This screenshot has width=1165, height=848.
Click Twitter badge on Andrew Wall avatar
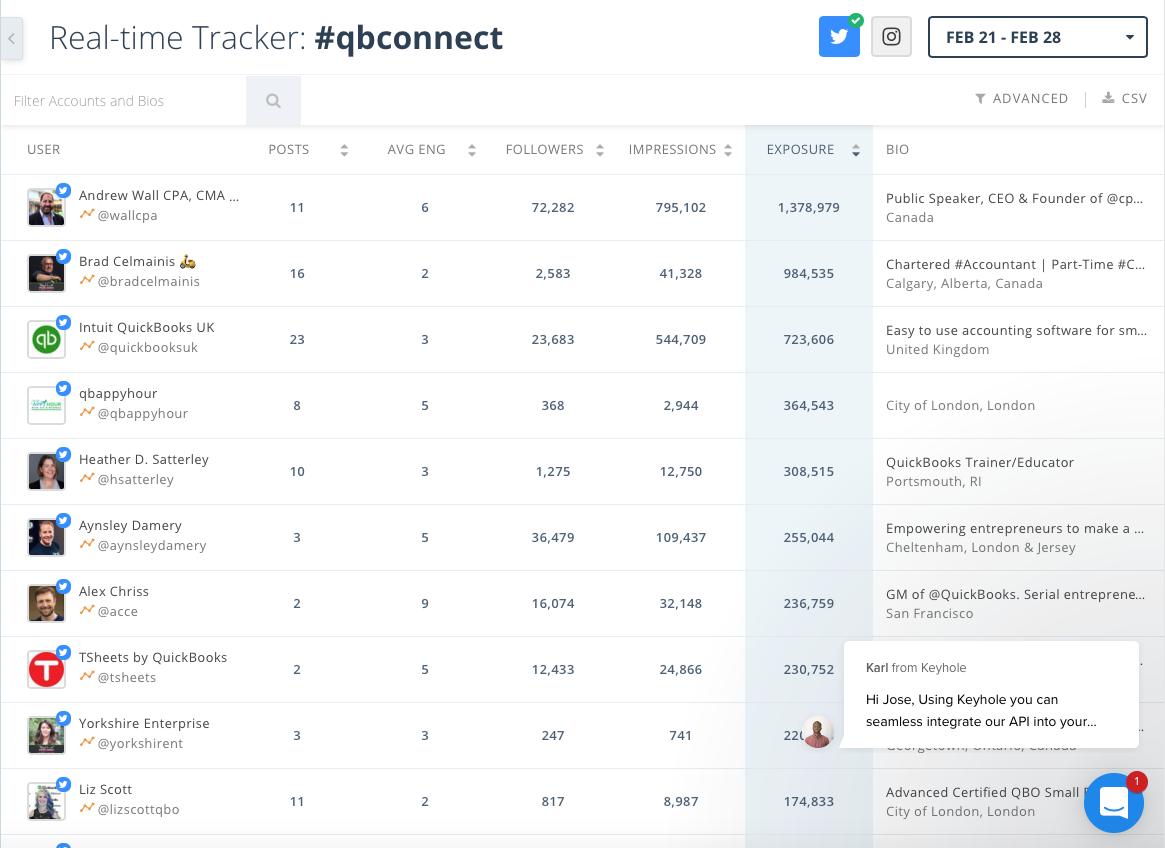coord(64,190)
